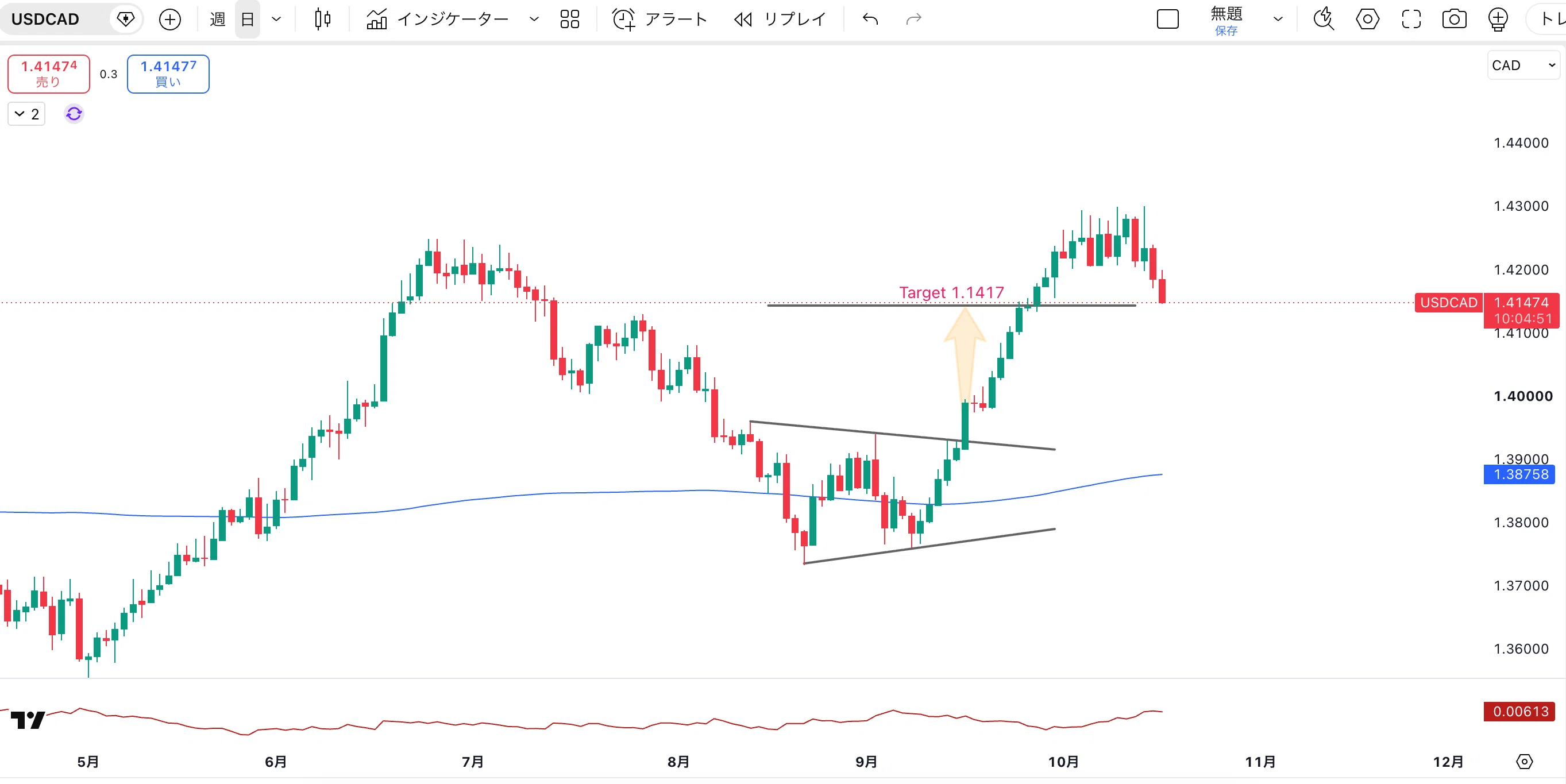The image size is (1566, 784).
Task: Open the quick search lightning icon
Action: (1324, 20)
